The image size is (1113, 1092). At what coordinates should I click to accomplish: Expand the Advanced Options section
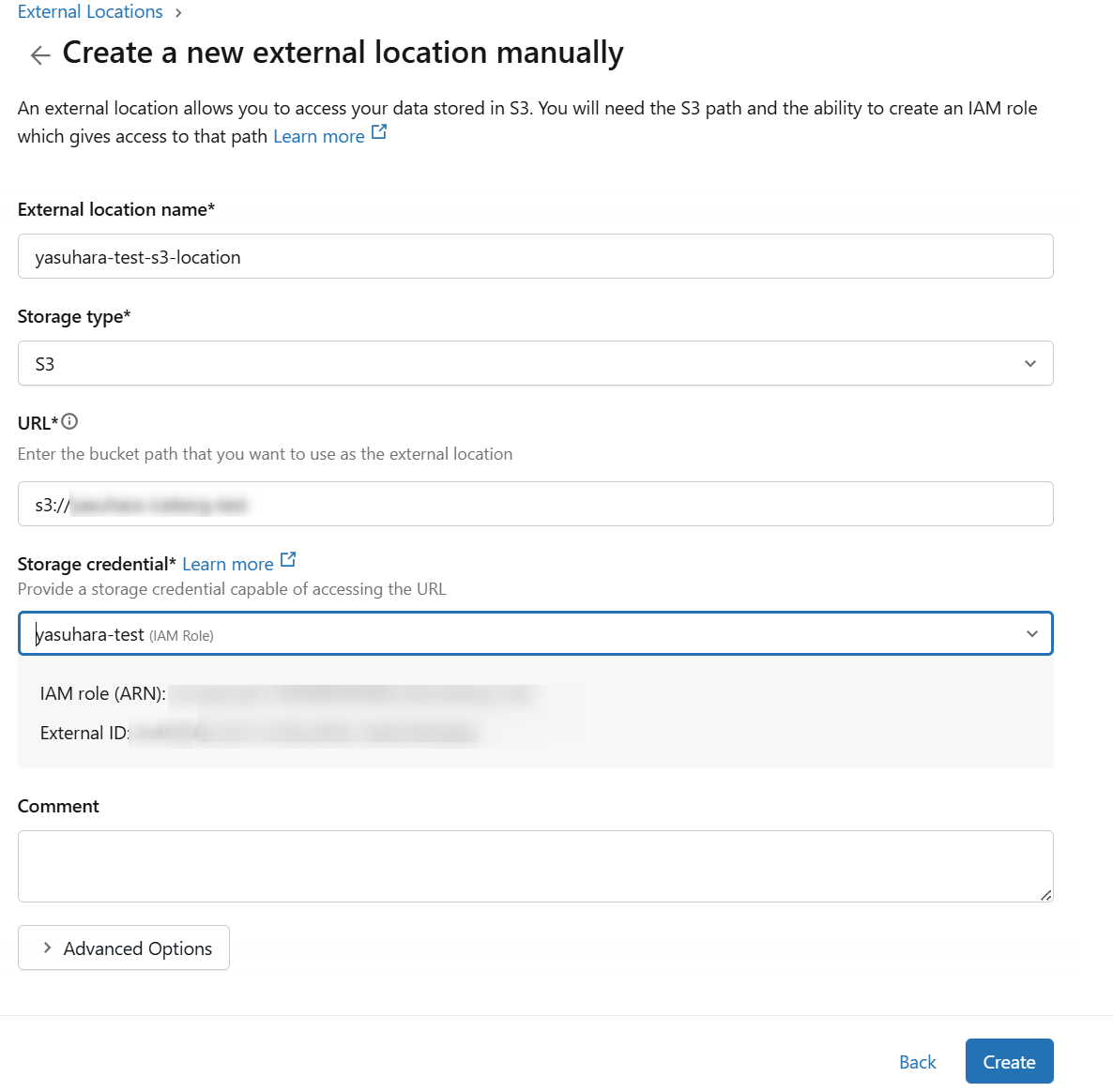(x=124, y=948)
